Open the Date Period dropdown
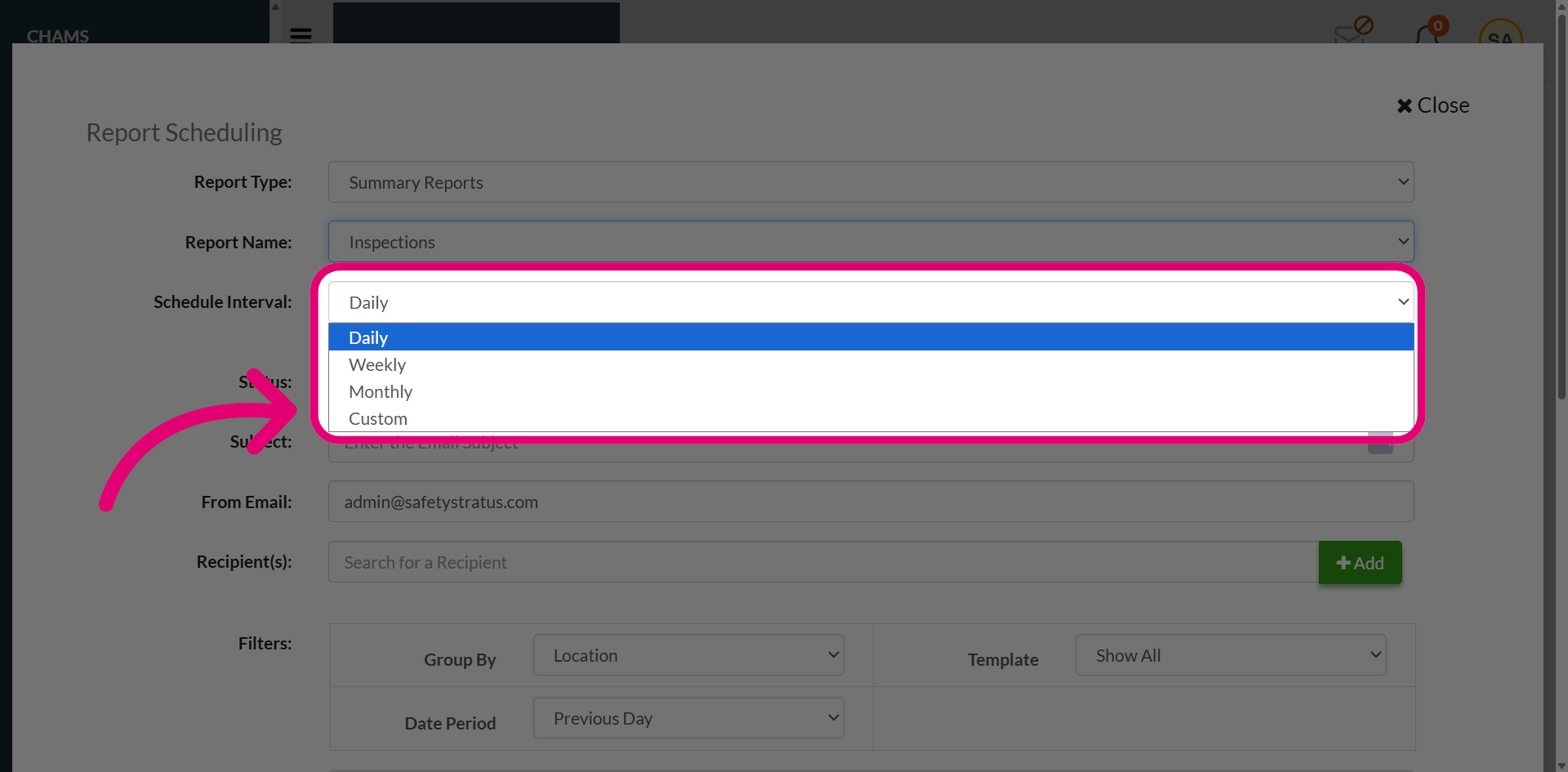The width and height of the screenshot is (1568, 772). click(x=688, y=718)
